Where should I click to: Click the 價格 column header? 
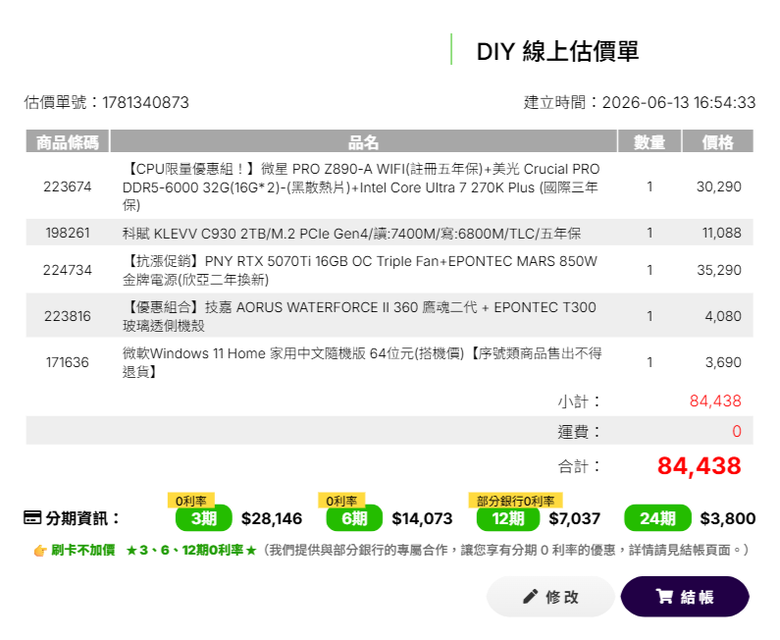[717, 141]
